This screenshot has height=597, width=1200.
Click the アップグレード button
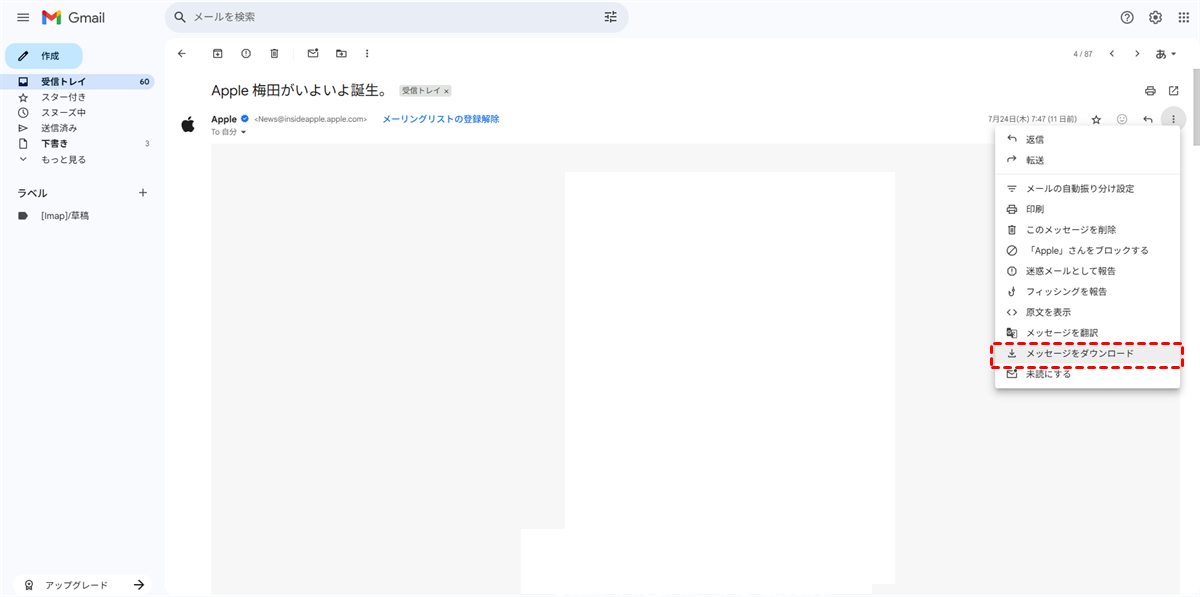pos(83,585)
